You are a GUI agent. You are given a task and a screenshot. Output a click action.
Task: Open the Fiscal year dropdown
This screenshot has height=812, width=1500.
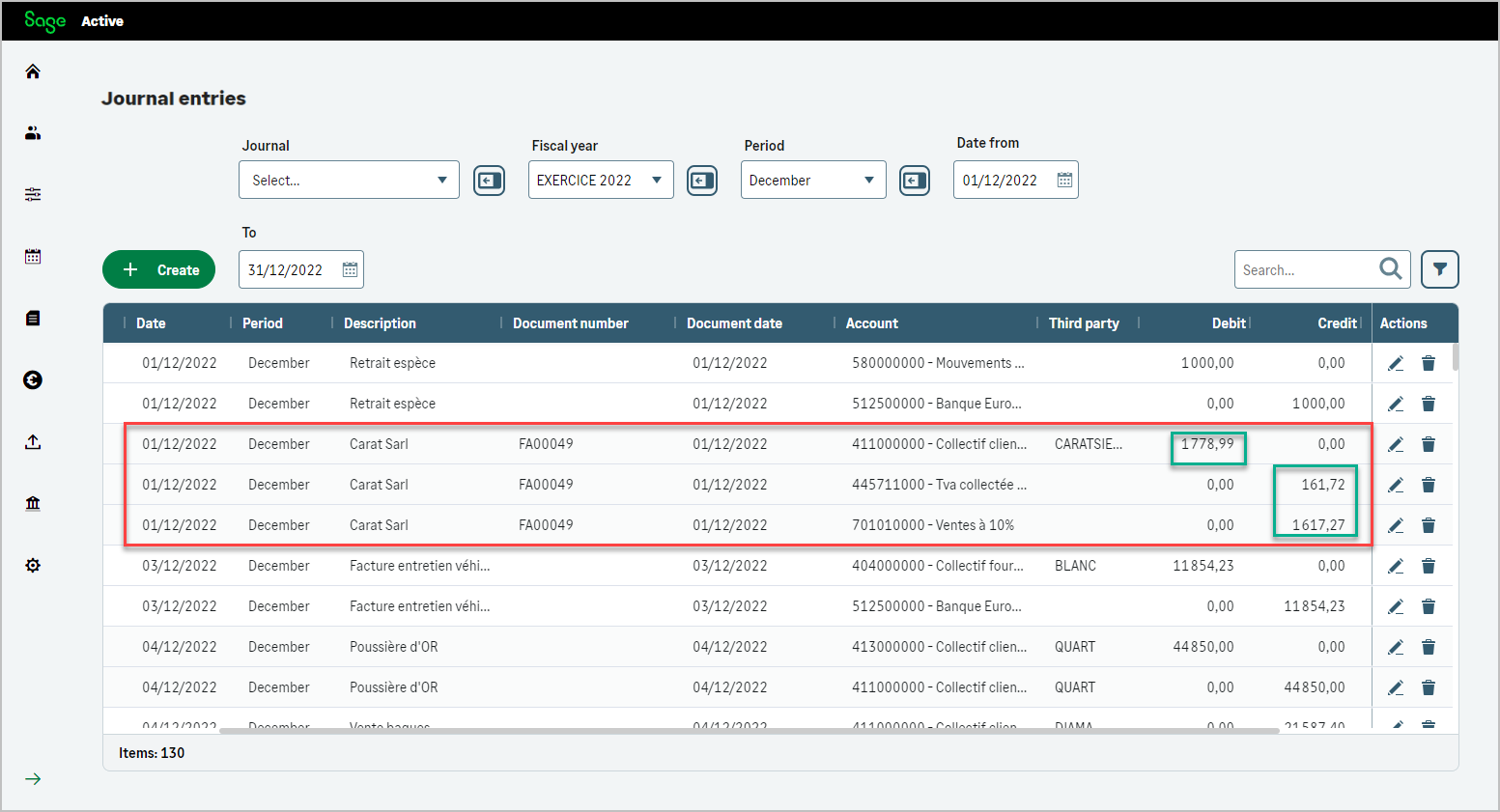click(601, 181)
